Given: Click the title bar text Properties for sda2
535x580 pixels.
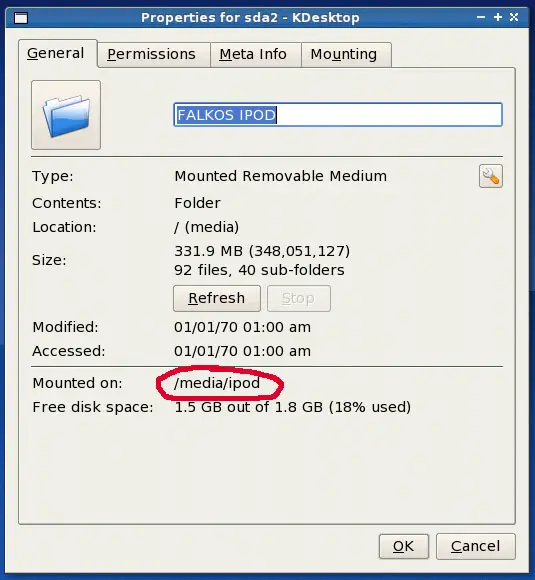Looking at the screenshot, I should 209,18.
